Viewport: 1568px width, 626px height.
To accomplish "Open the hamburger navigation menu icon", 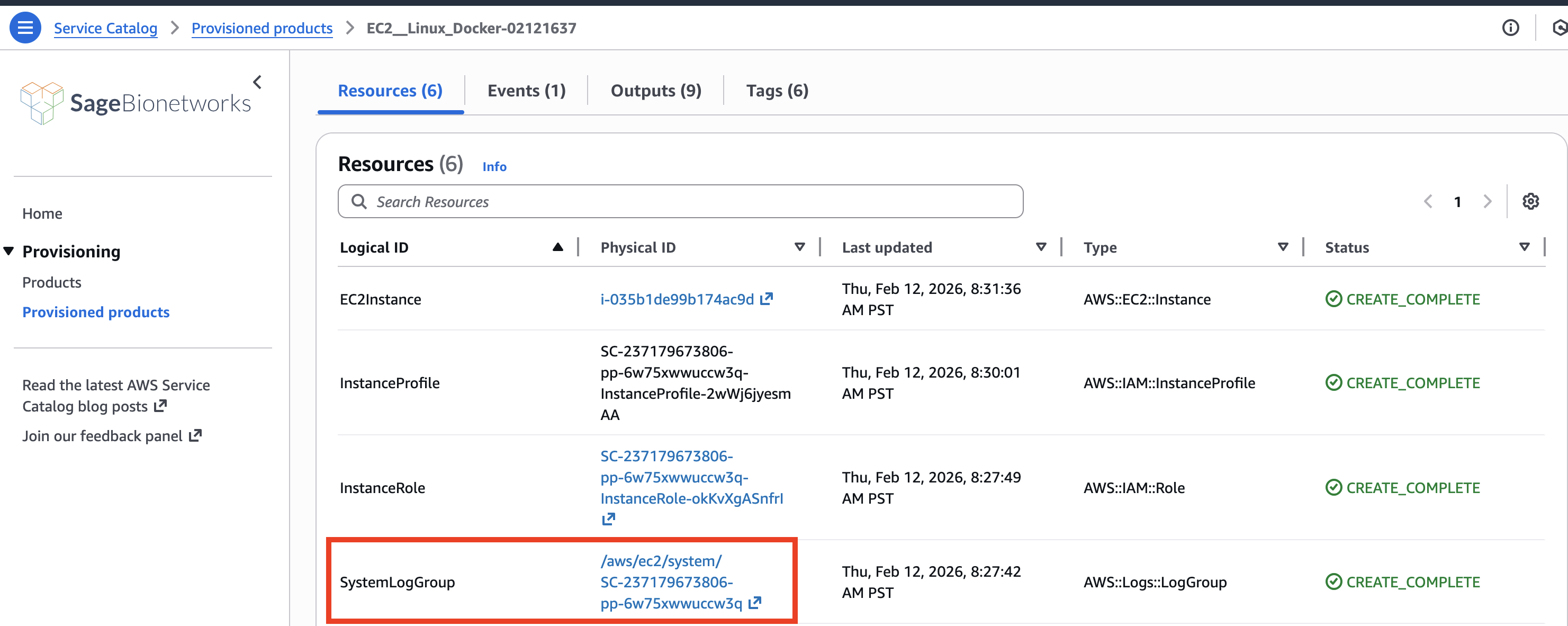I will (25, 28).
